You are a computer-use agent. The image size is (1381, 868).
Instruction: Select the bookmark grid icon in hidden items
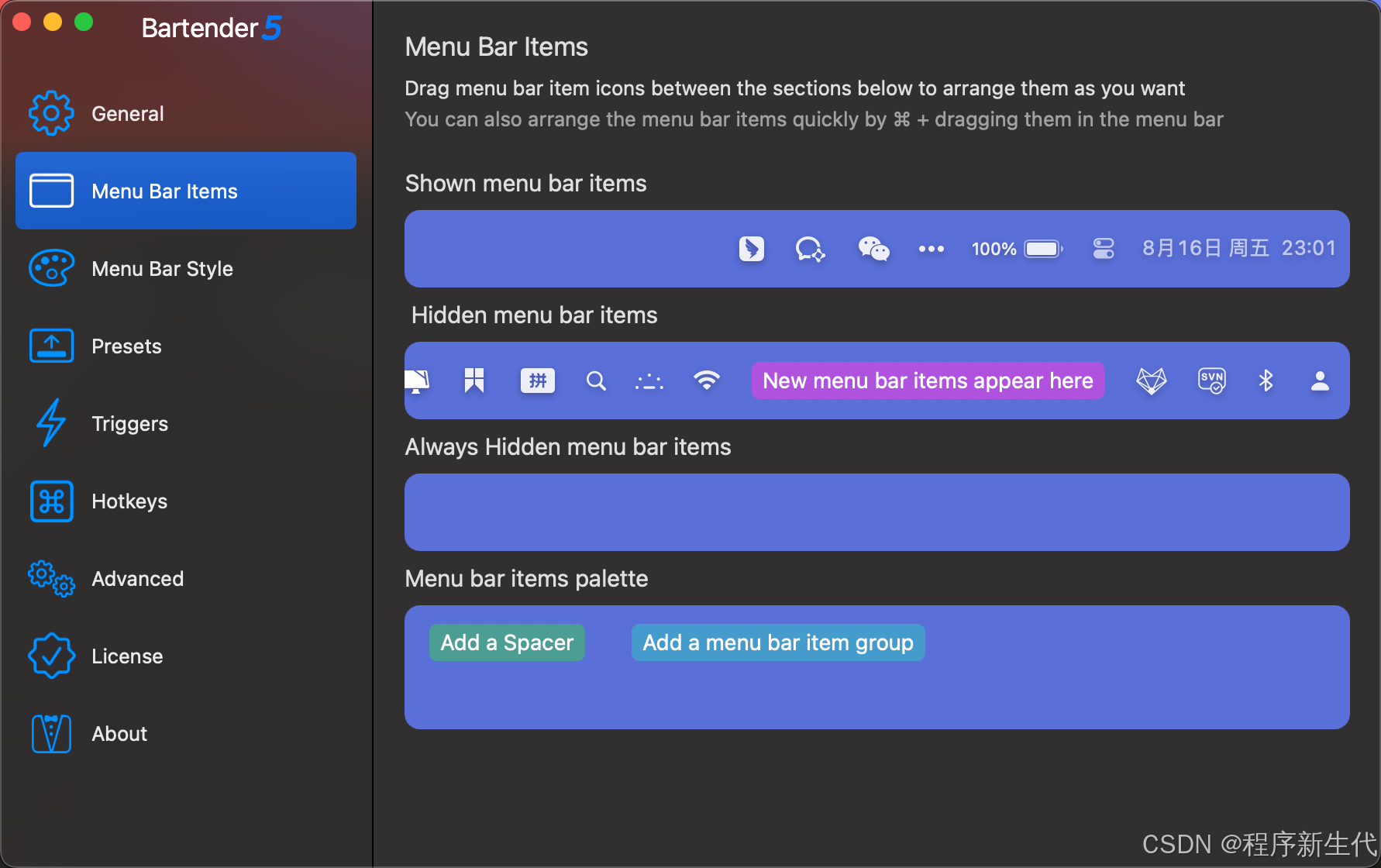point(474,381)
